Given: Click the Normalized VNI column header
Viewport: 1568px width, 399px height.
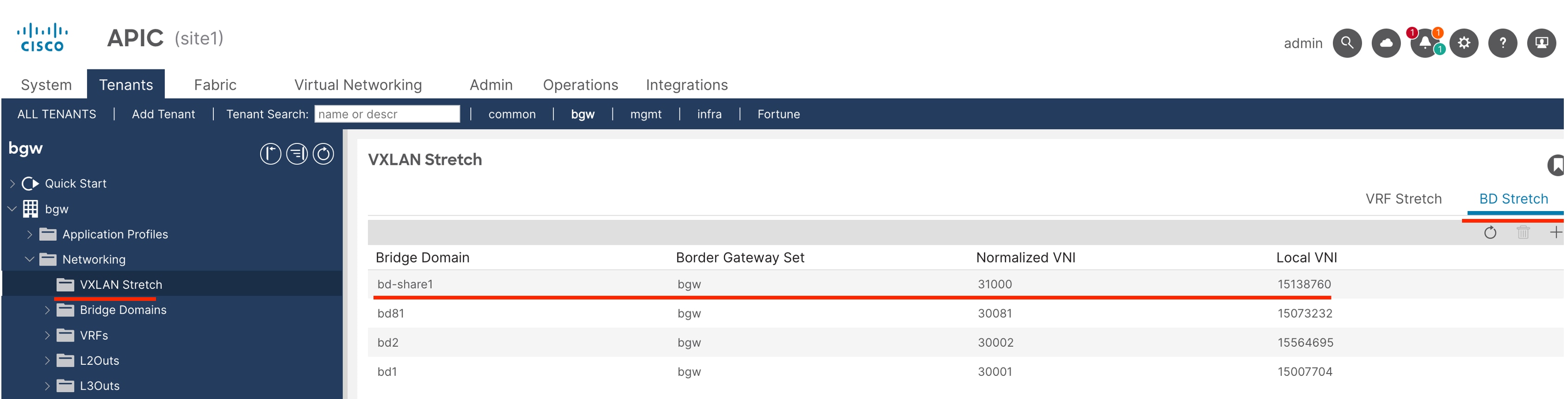Looking at the screenshot, I should (1025, 258).
